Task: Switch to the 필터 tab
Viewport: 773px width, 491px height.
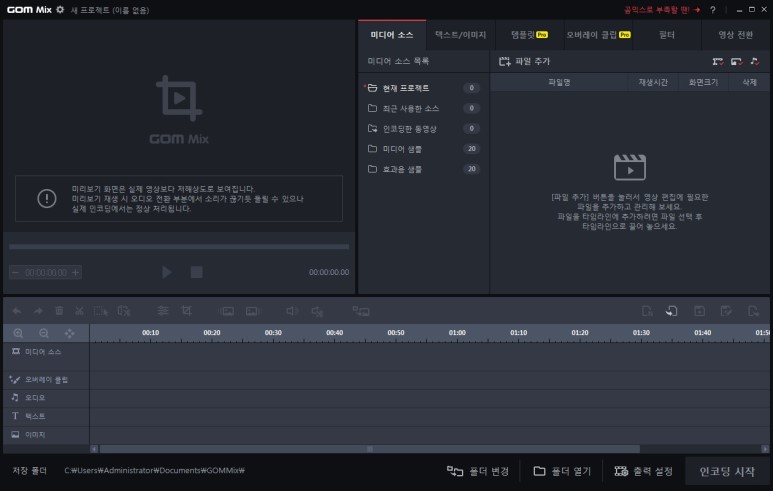Action: tap(667, 35)
